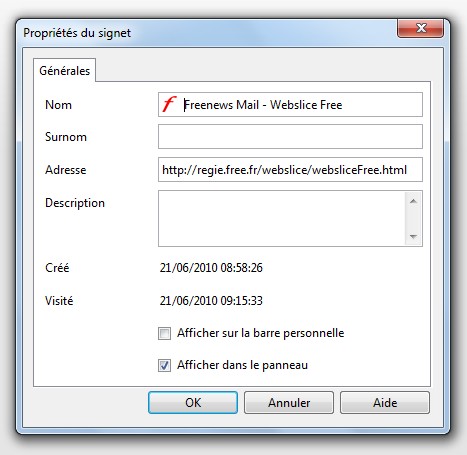Click the Propriétés du signet title bar
467x455 pixels.
[x=207, y=33]
